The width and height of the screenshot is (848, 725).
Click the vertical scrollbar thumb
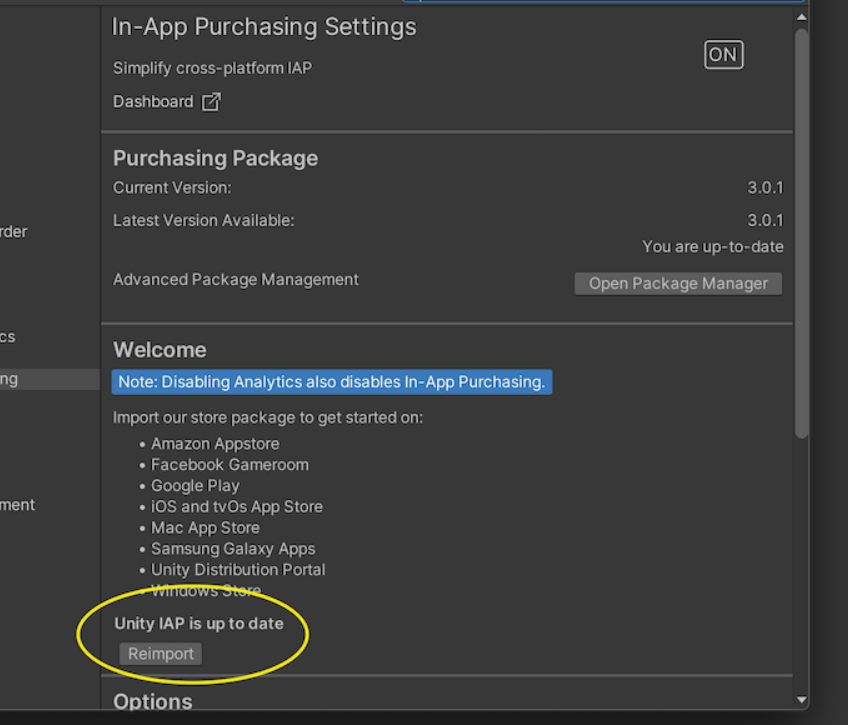tap(801, 234)
